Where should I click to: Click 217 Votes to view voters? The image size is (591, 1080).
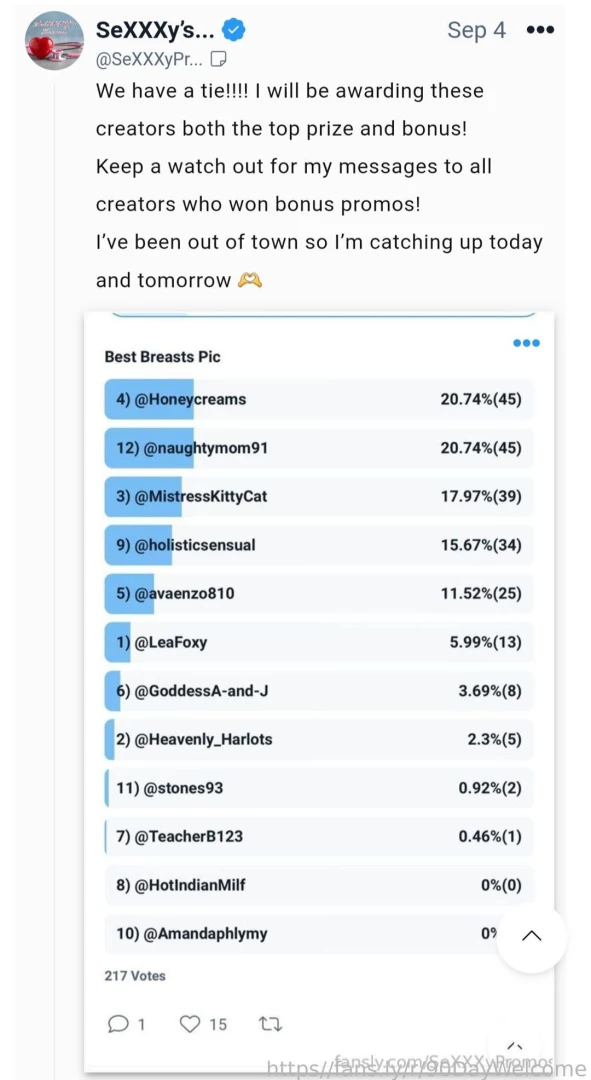coord(134,975)
